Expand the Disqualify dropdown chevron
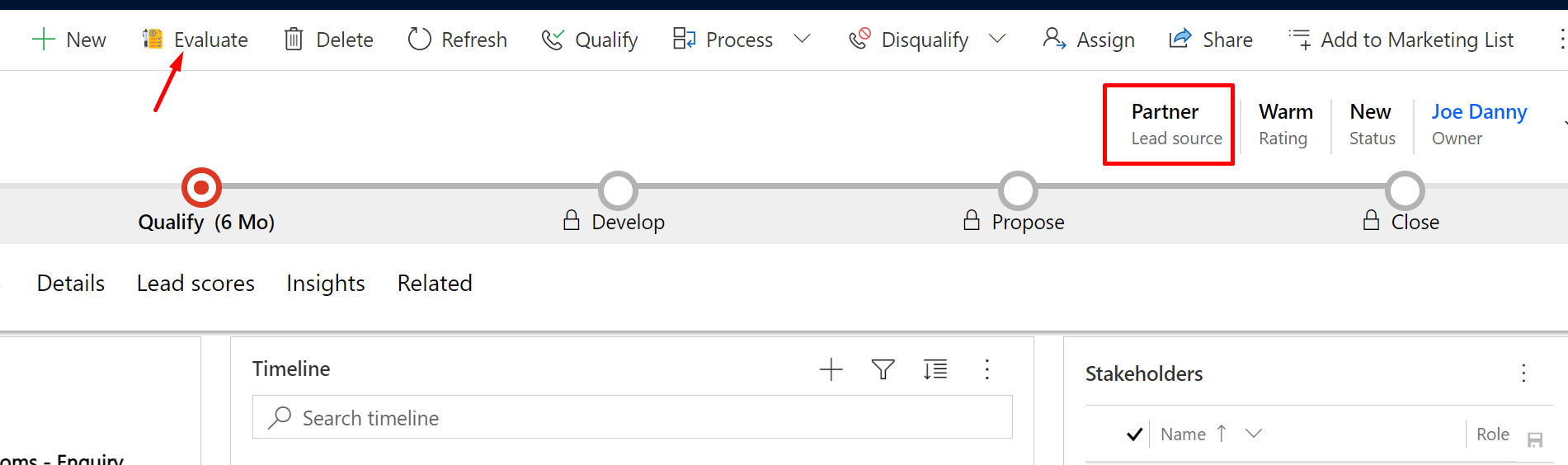The width and height of the screenshot is (1568, 465). click(x=997, y=40)
